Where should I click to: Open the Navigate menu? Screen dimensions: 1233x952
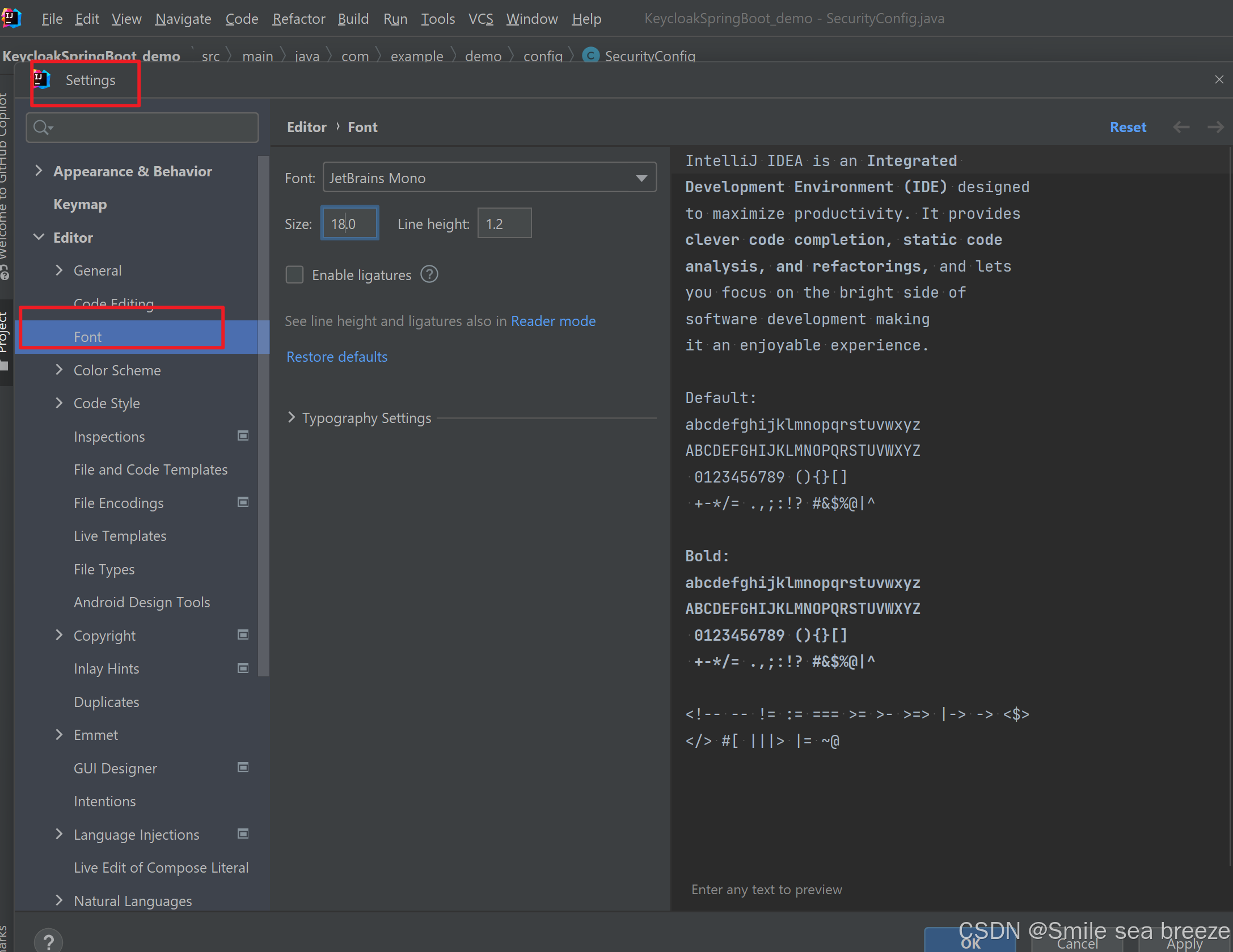coord(183,19)
